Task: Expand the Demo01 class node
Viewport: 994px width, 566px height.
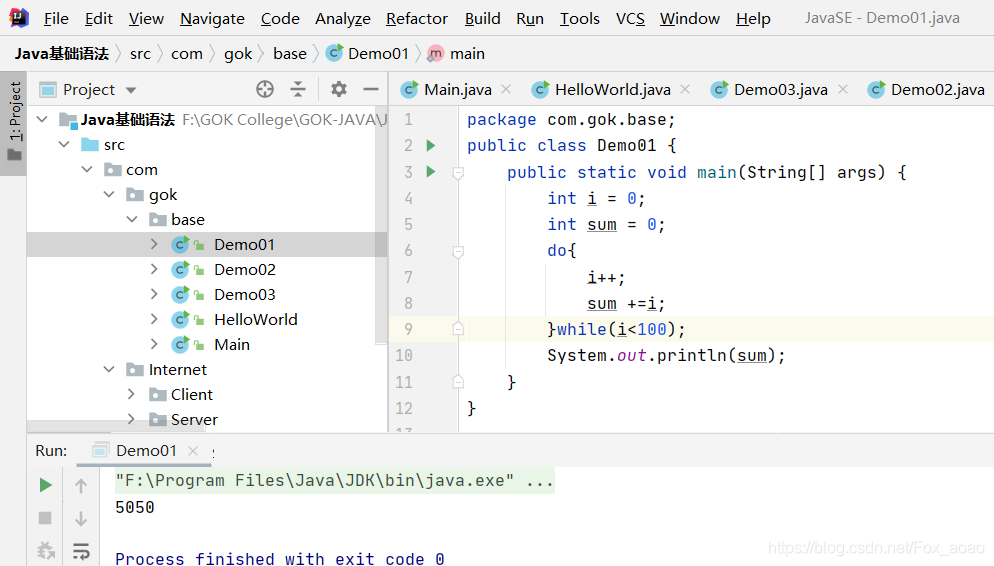Action: click(154, 244)
